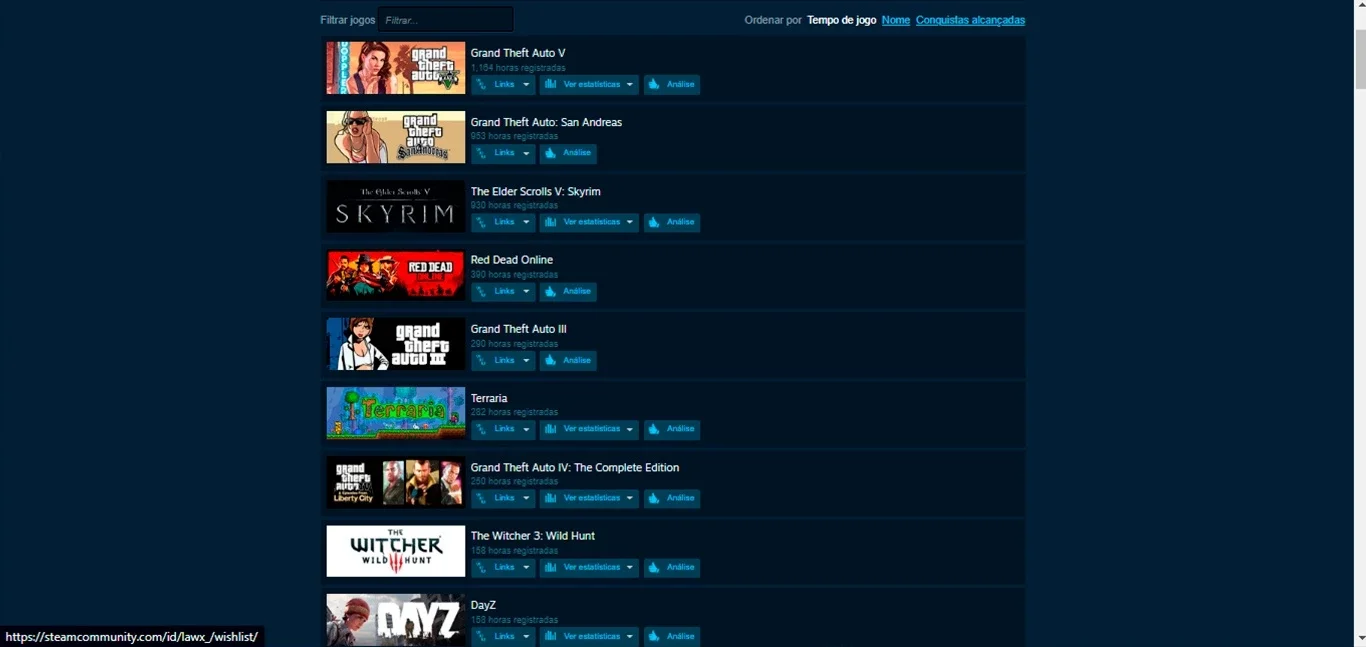Open Ver estatísticas dropdown for DayZ
Image resolution: width=1366 pixels, height=647 pixels.
[x=589, y=637]
